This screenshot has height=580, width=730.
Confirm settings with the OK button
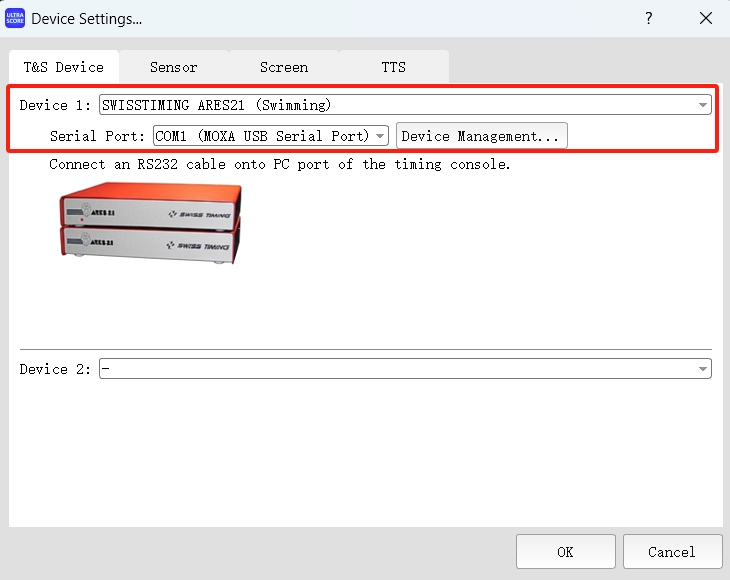tap(565, 552)
